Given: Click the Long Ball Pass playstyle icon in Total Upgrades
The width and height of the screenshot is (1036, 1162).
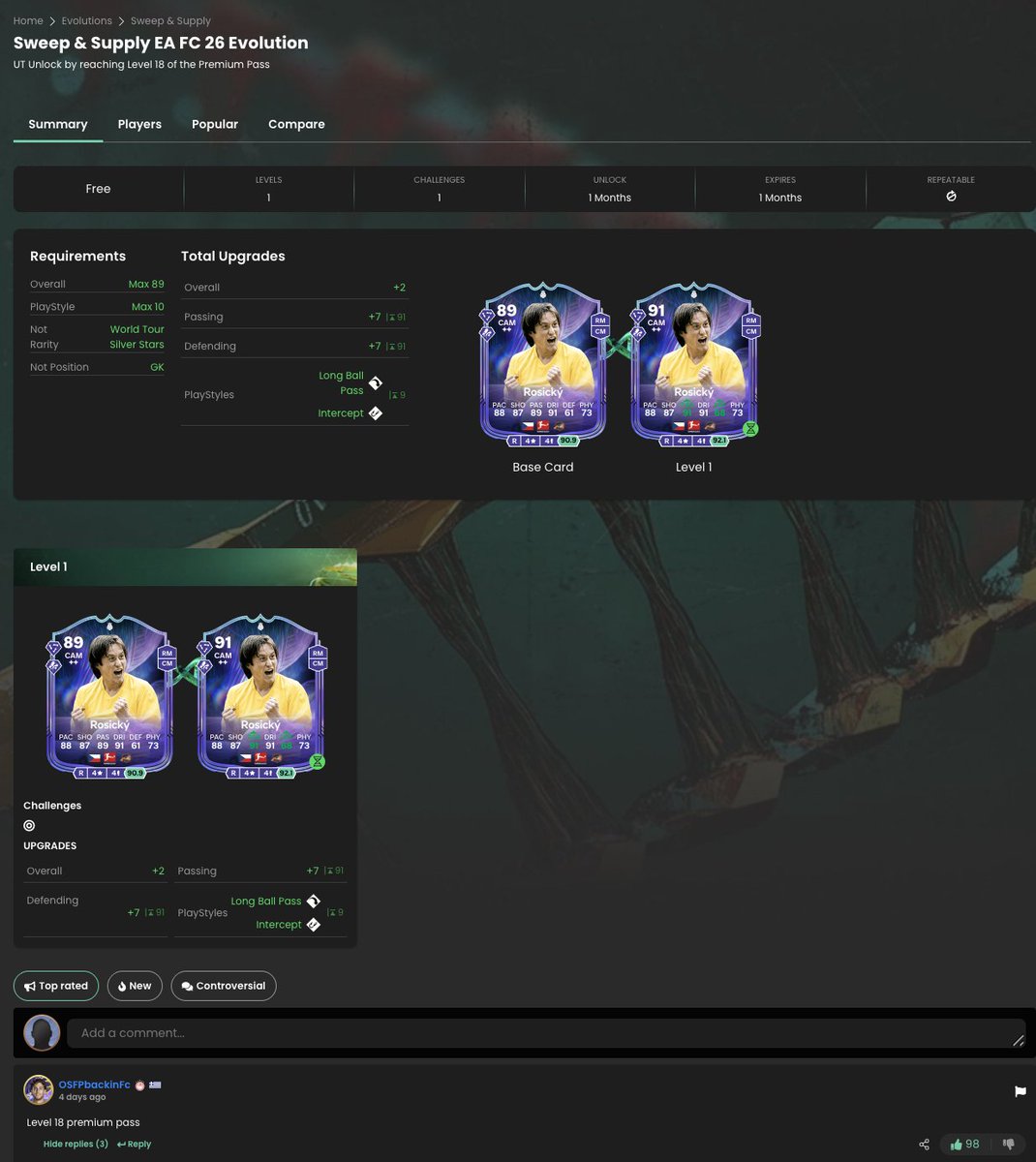Looking at the screenshot, I should [x=376, y=383].
